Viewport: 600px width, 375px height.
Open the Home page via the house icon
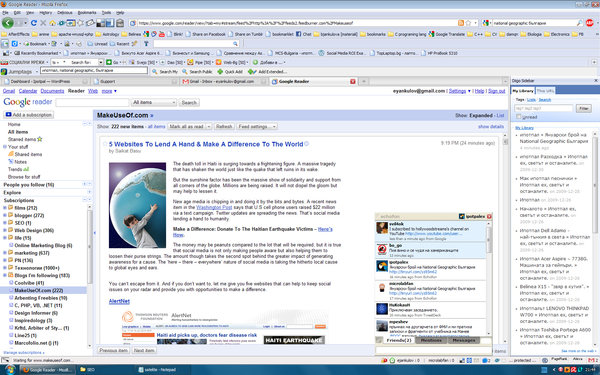(x=52, y=23)
